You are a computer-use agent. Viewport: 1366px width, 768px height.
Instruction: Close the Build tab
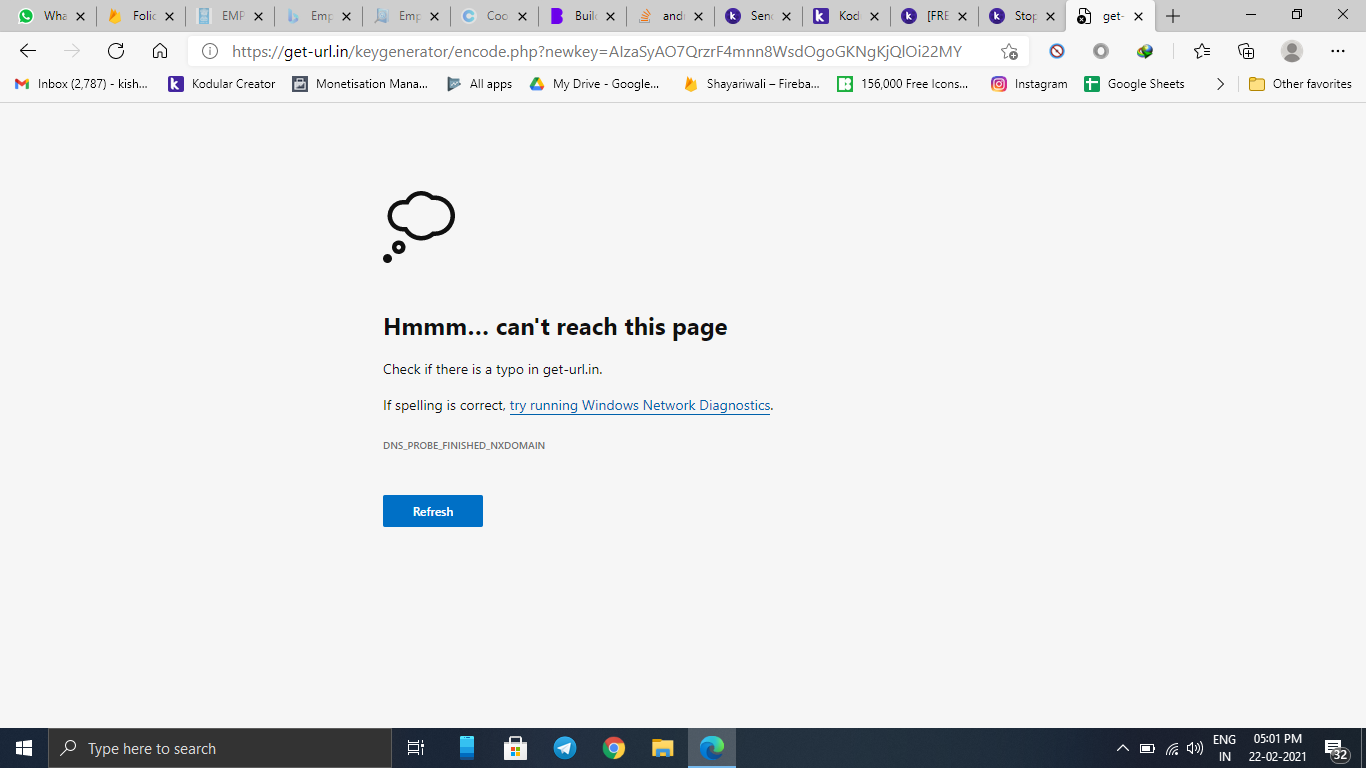610,16
